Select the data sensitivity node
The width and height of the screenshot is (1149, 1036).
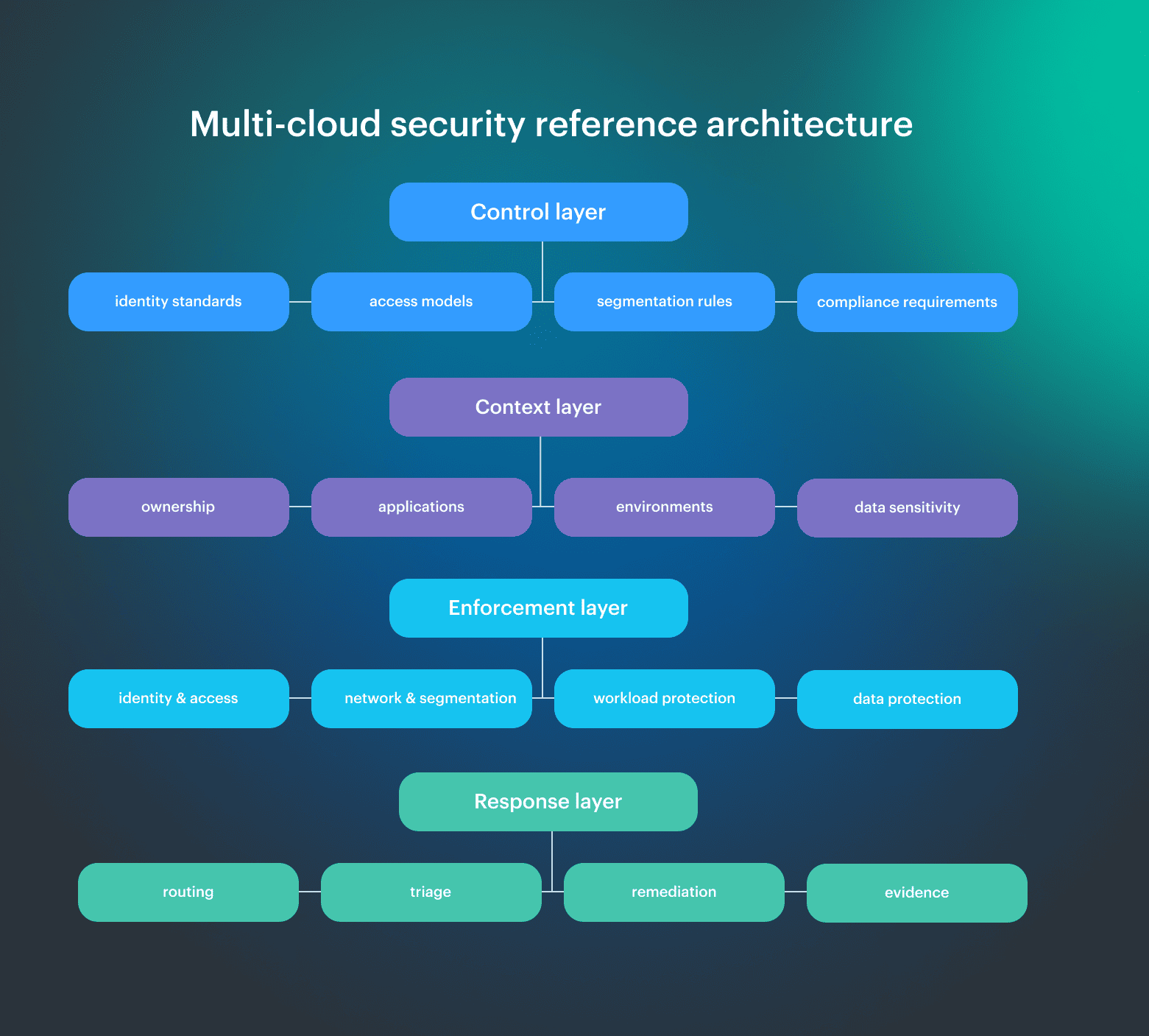pyautogui.click(x=907, y=507)
